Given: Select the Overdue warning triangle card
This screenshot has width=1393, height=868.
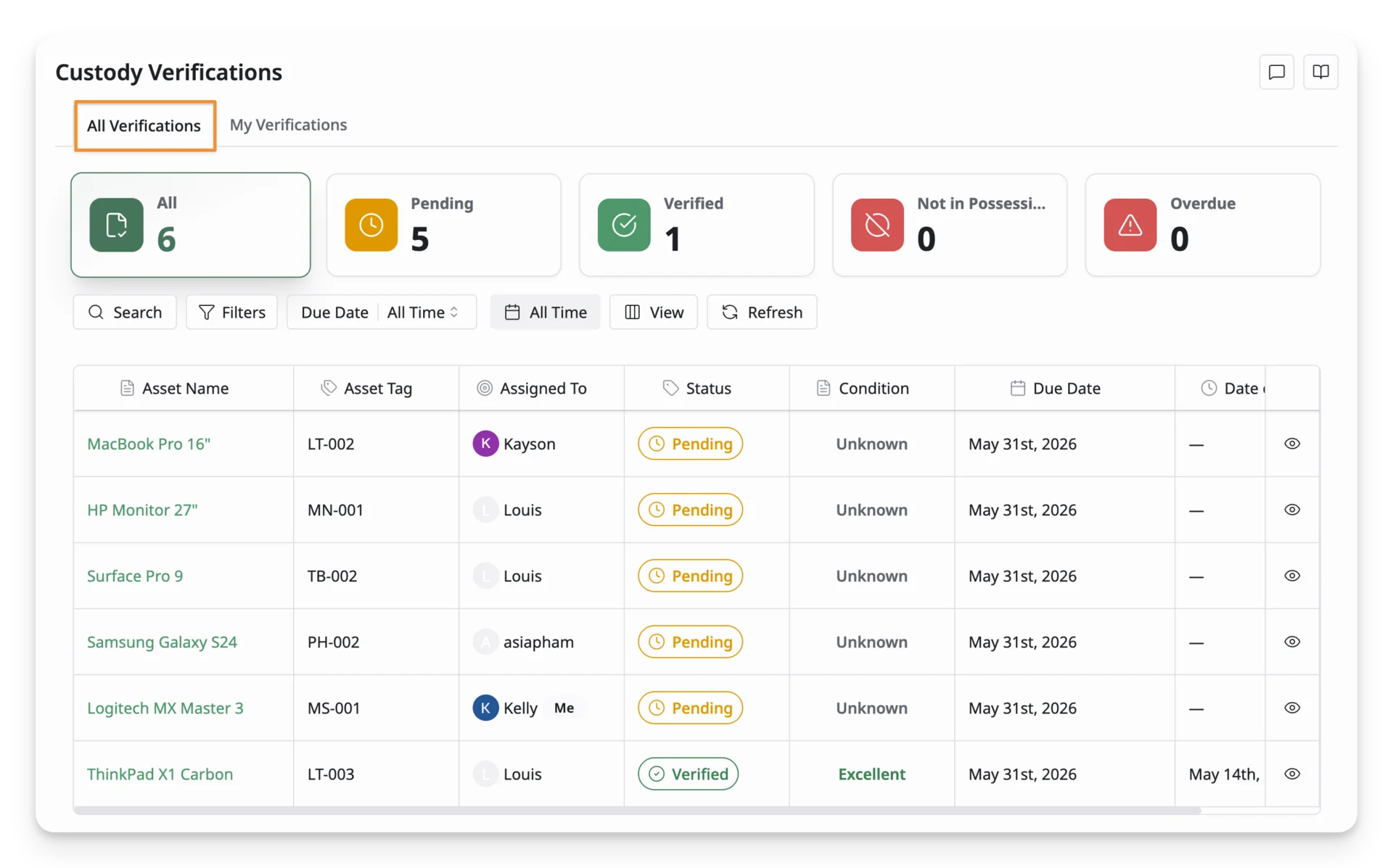Looking at the screenshot, I should (1202, 225).
